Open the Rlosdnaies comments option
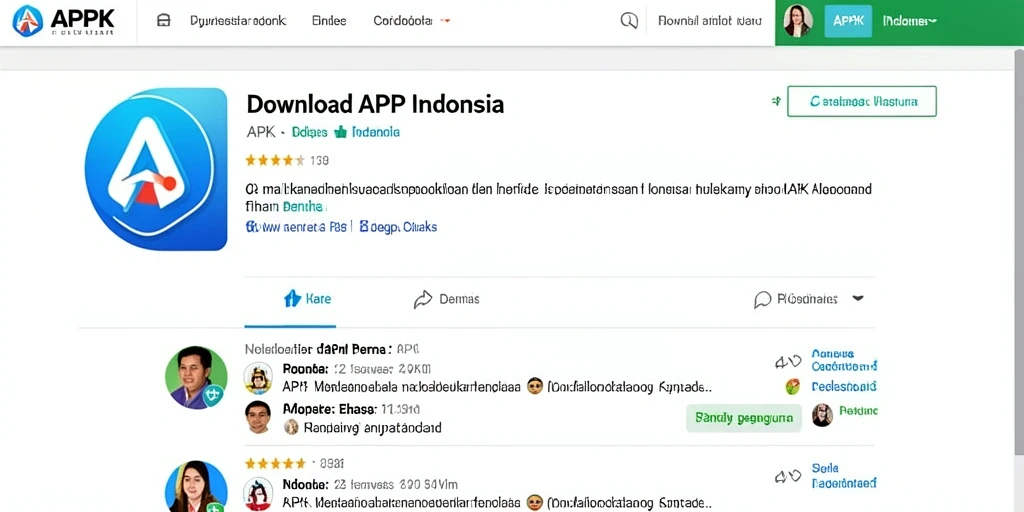Viewport: 1024px width, 512px height. [807, 299]
